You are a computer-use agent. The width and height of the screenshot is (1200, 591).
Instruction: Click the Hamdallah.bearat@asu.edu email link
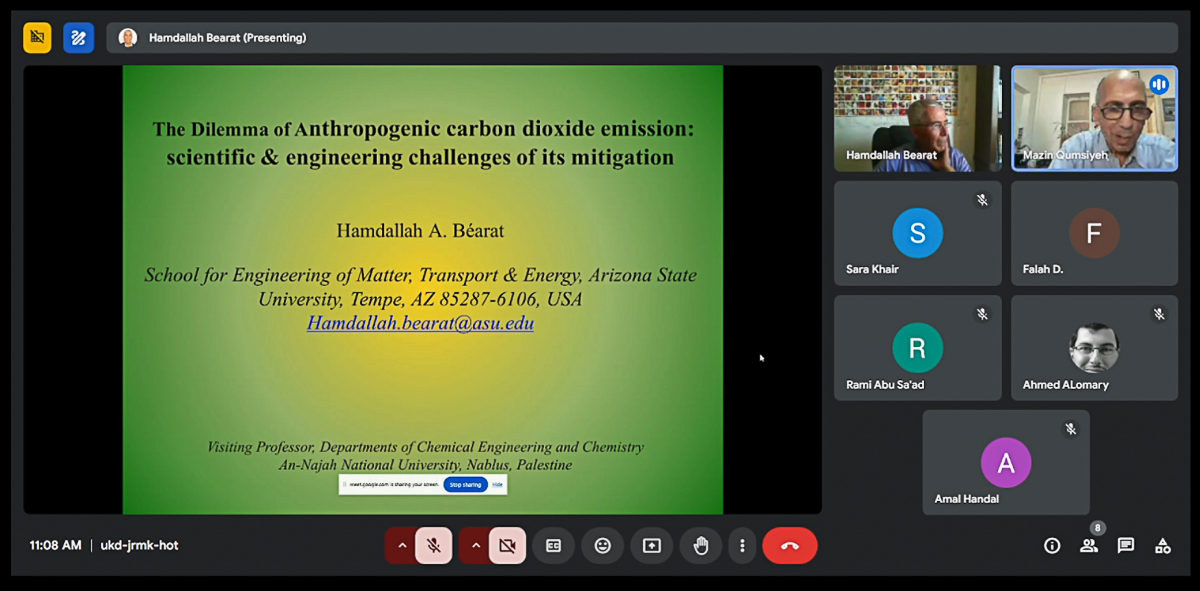420,324
